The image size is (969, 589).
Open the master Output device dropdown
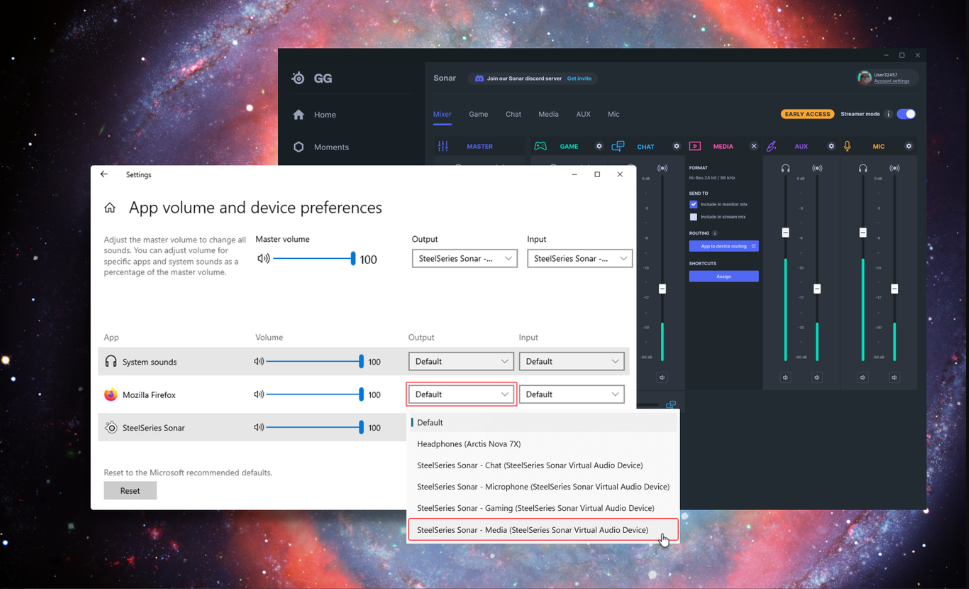[x=465, y=258]
